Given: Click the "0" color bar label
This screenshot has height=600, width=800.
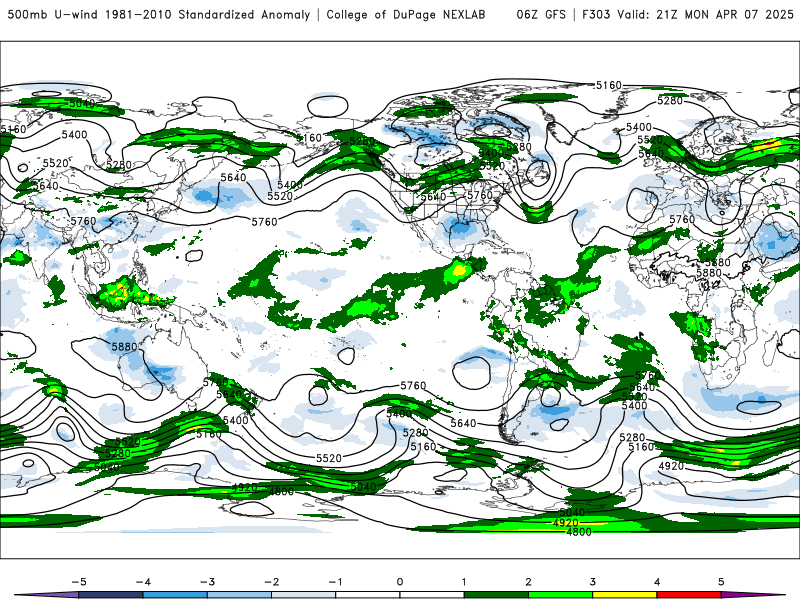Looking at the screenshot, I should pos(400,582).
